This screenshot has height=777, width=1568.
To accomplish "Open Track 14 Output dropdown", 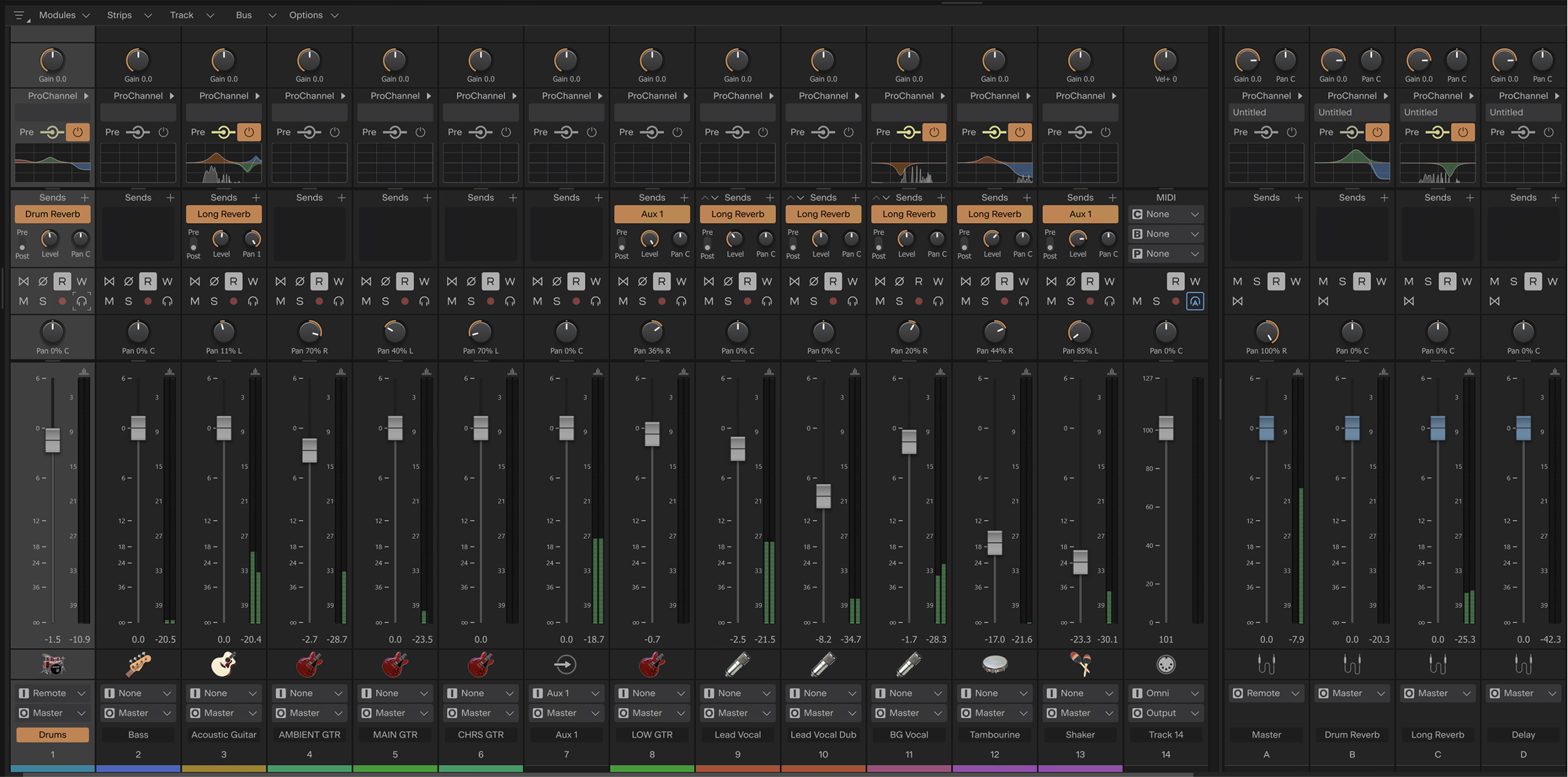I will [x=1165, y=713].
